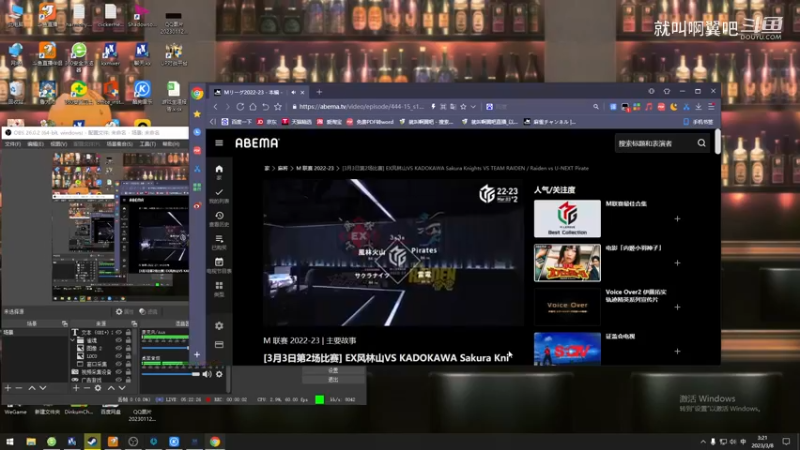This screenshot has height=450, width=800.
Task: Open M League Best Collection thumbnail
Action: (567, 218)
